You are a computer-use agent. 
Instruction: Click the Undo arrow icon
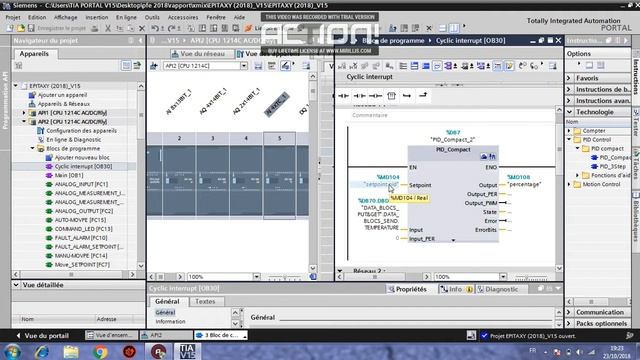point(155,28)
